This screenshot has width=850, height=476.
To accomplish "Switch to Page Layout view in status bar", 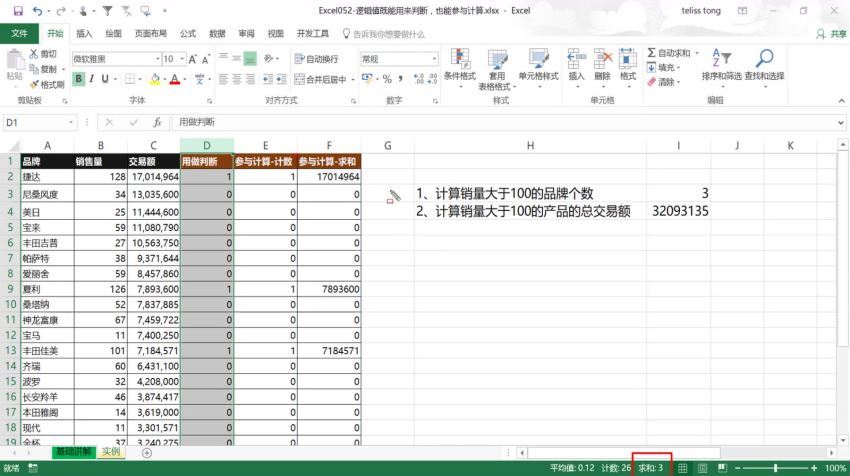I will point(703,468).
